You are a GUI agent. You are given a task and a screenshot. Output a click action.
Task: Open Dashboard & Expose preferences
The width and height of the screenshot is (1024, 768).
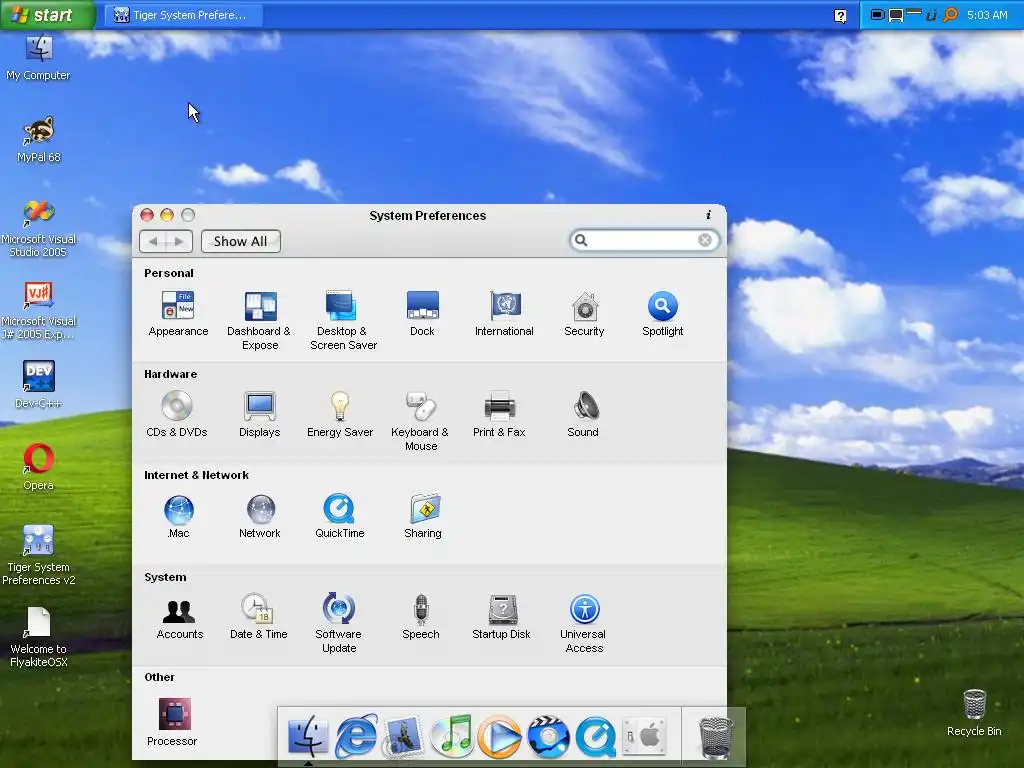click(259, 320)
